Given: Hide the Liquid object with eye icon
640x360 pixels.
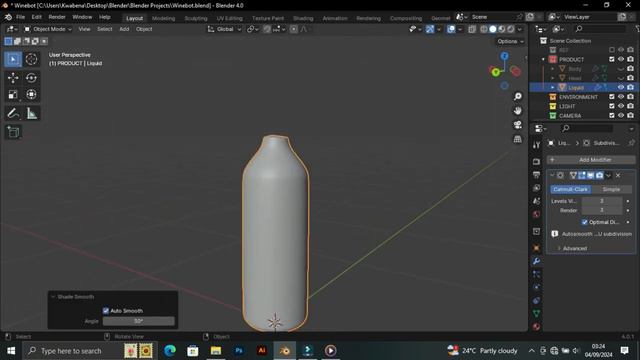Looking at the screenshot, I should click(621, 87).
